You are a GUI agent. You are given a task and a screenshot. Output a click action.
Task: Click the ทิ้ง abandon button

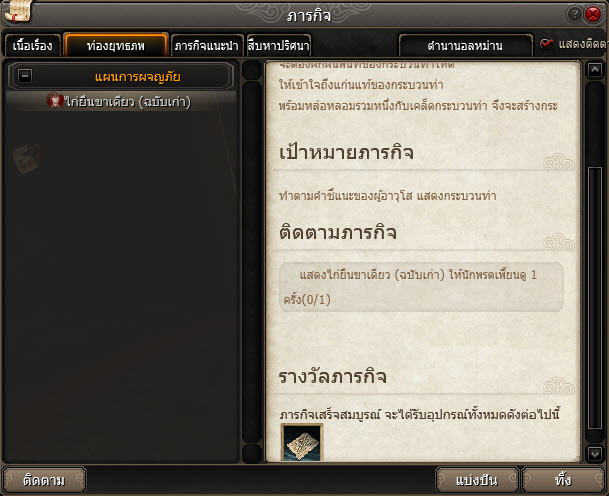tap(563, 480)
